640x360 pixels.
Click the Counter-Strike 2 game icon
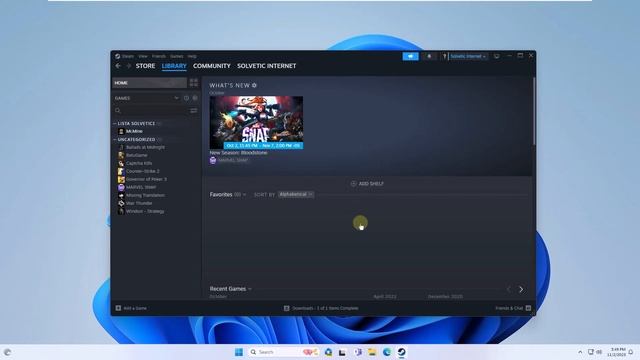point(121,171)
